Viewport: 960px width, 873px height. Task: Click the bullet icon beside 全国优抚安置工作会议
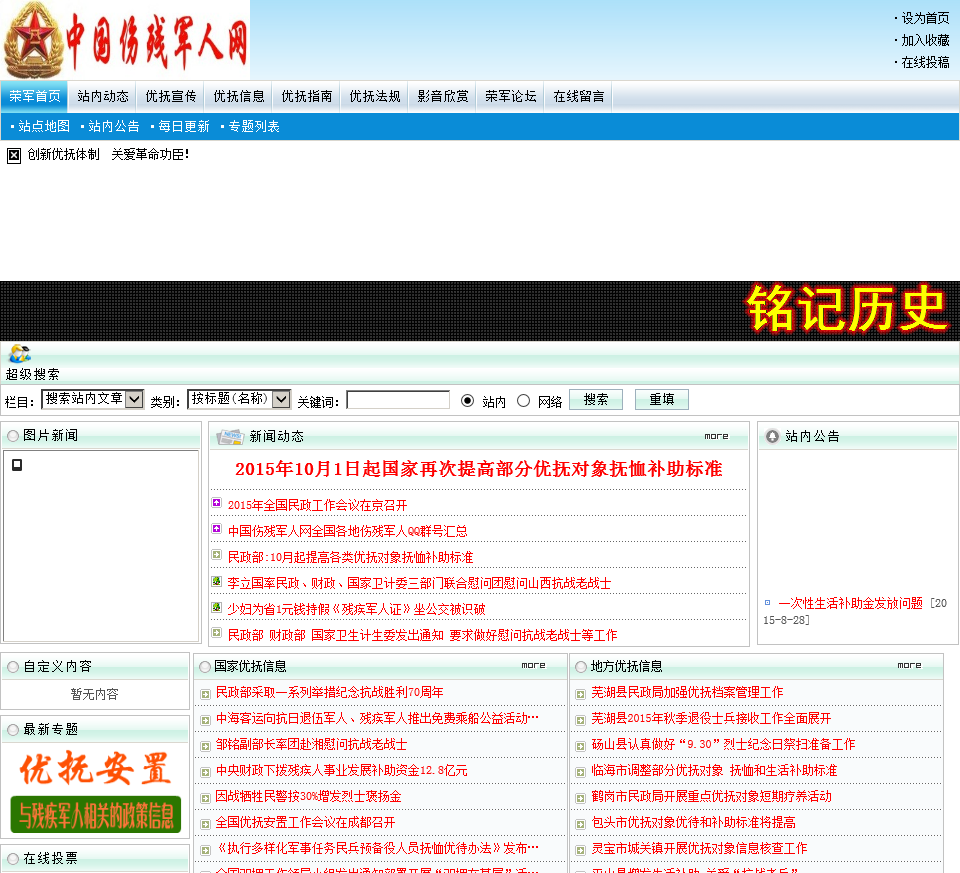[x=205, y=824]
